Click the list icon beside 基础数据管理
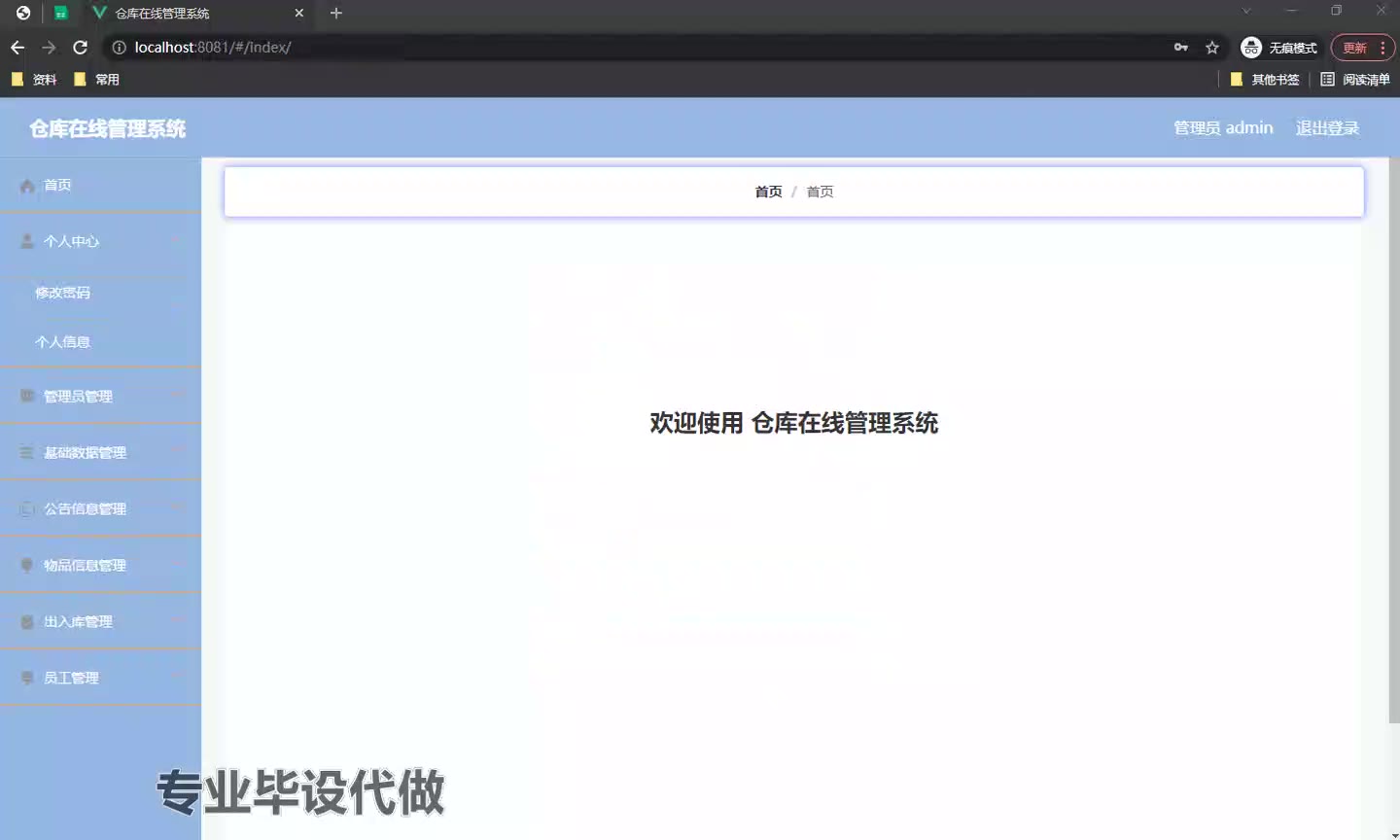1400x840 pixels. click(x=27, y=452)
